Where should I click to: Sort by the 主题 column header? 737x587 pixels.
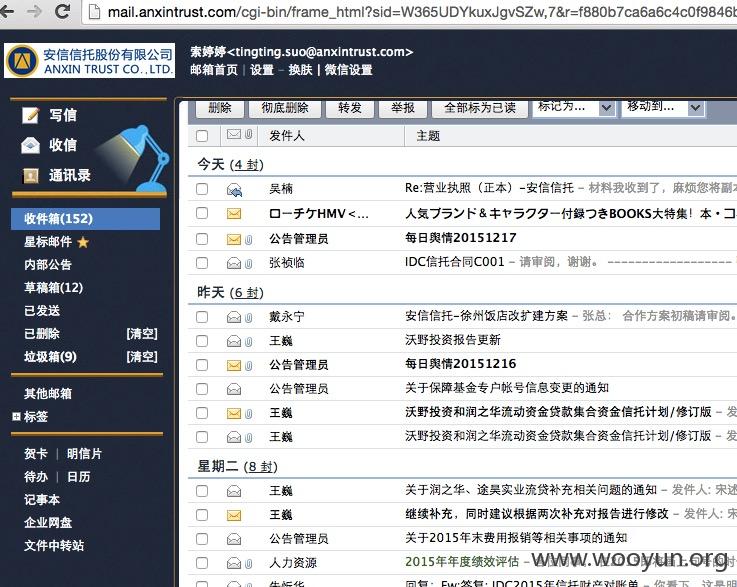[x=428, y=136]
